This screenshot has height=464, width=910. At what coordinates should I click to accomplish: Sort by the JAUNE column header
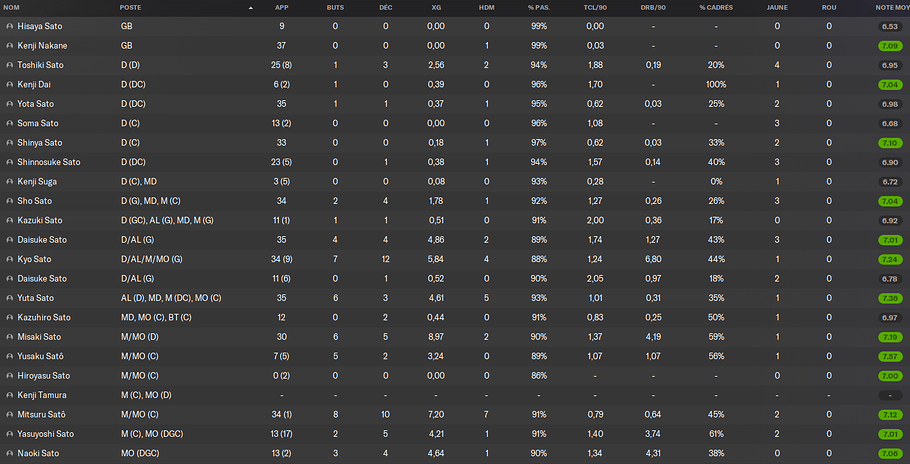[x=777, y=8]
